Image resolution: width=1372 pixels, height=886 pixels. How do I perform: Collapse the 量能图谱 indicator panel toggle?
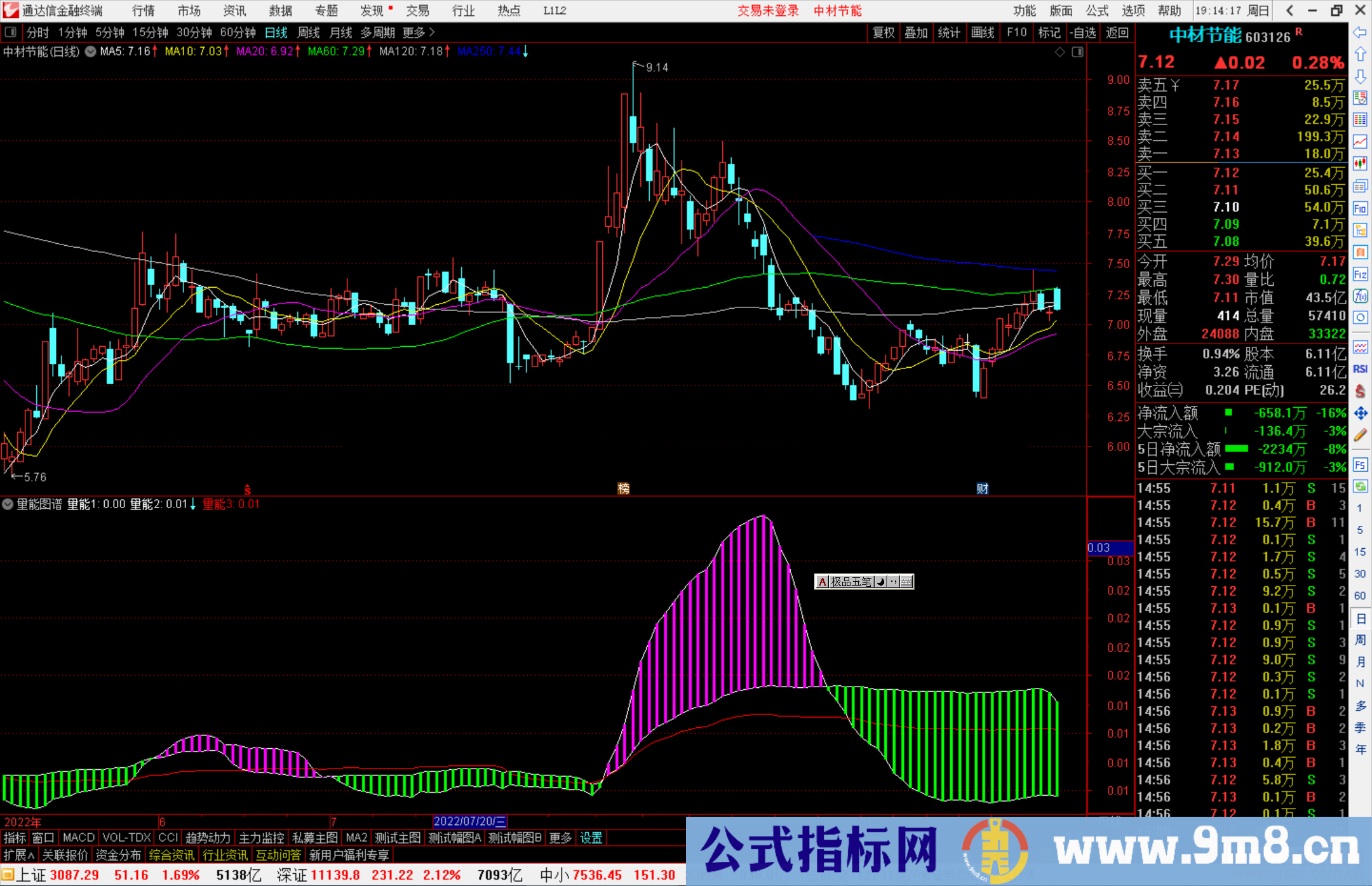pos(8,504)
